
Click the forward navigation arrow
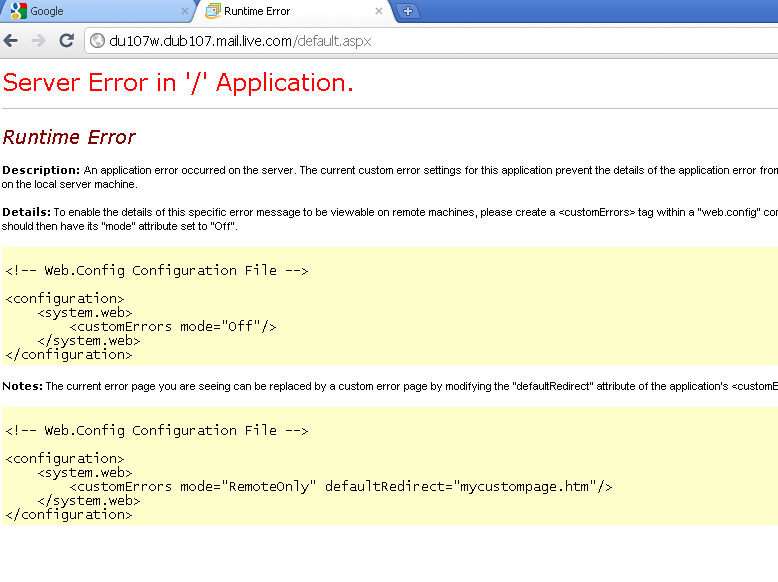click(x=38, y=41)
